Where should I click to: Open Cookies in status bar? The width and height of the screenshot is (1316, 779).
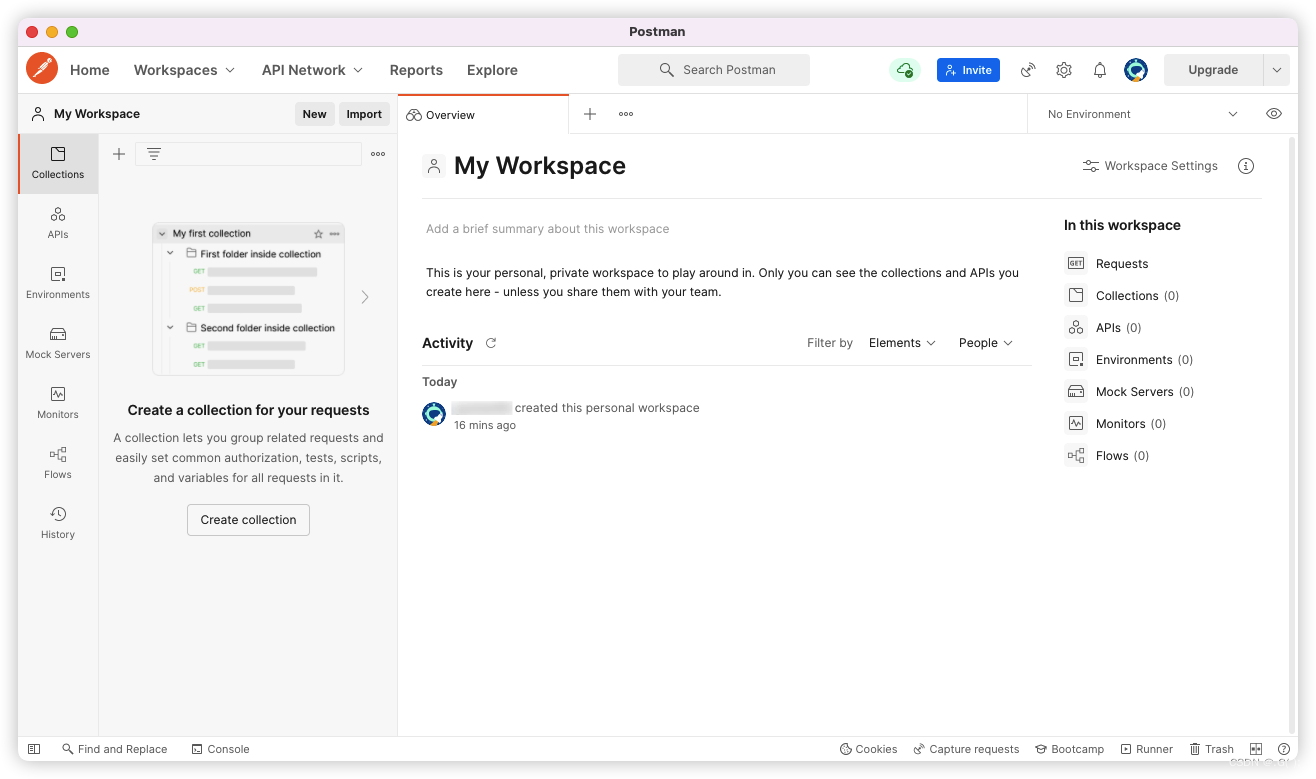[x=868, y=749]
